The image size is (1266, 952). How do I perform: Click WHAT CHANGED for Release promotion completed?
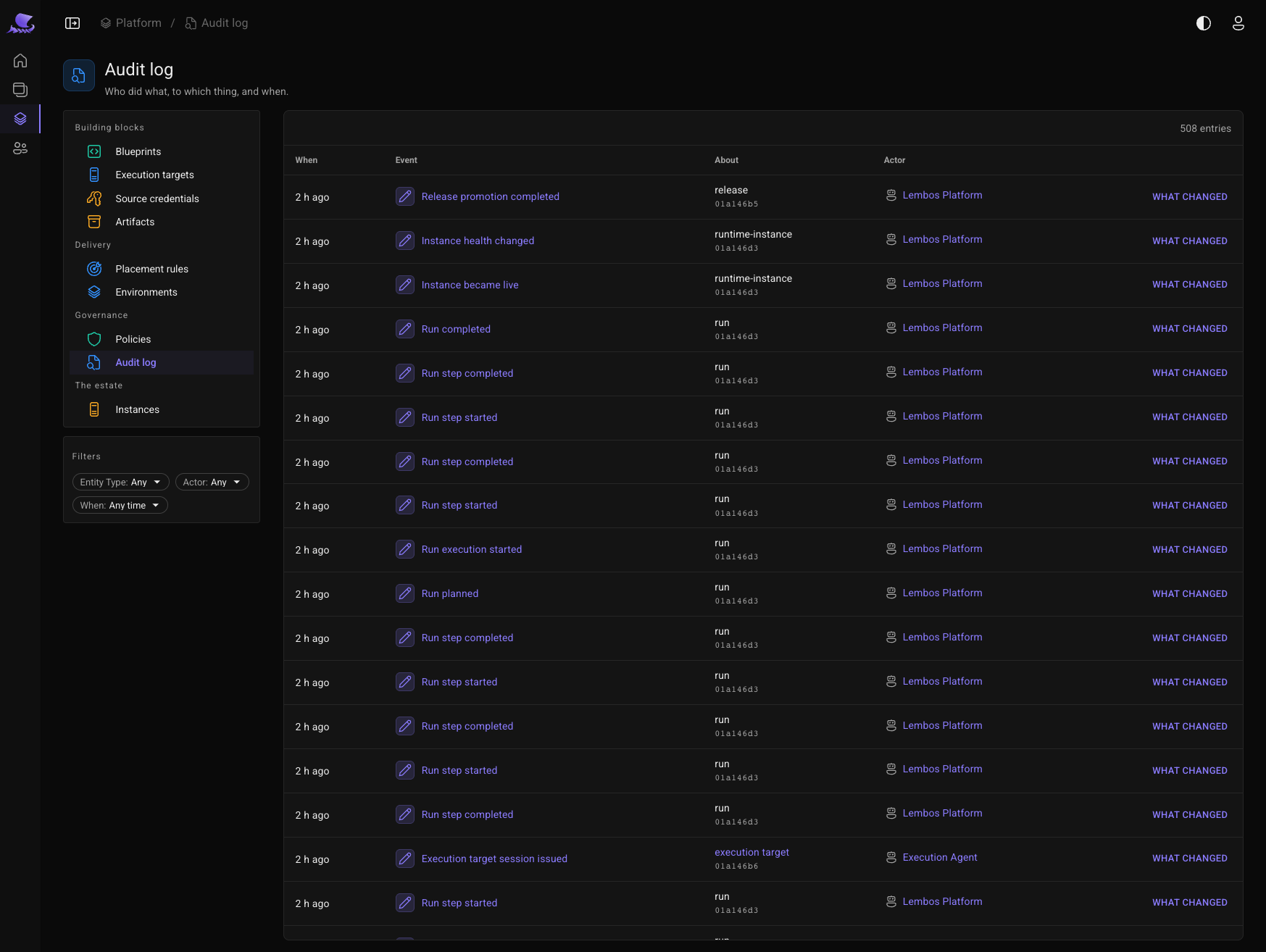click(1190, 196)
